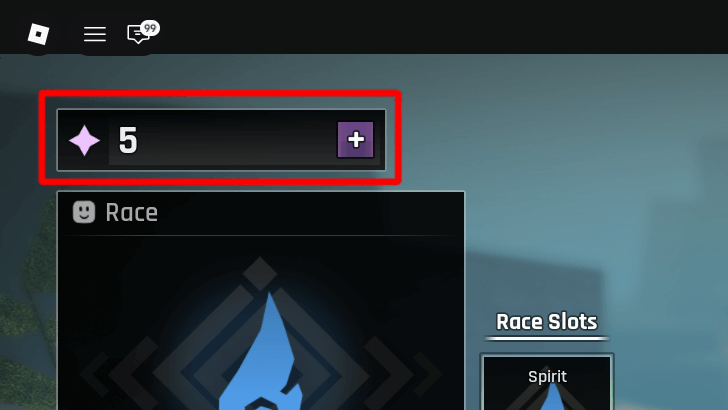The image size is (728, 410).
Task: Click the 99 unread messages badge
Action: [150, 29]
